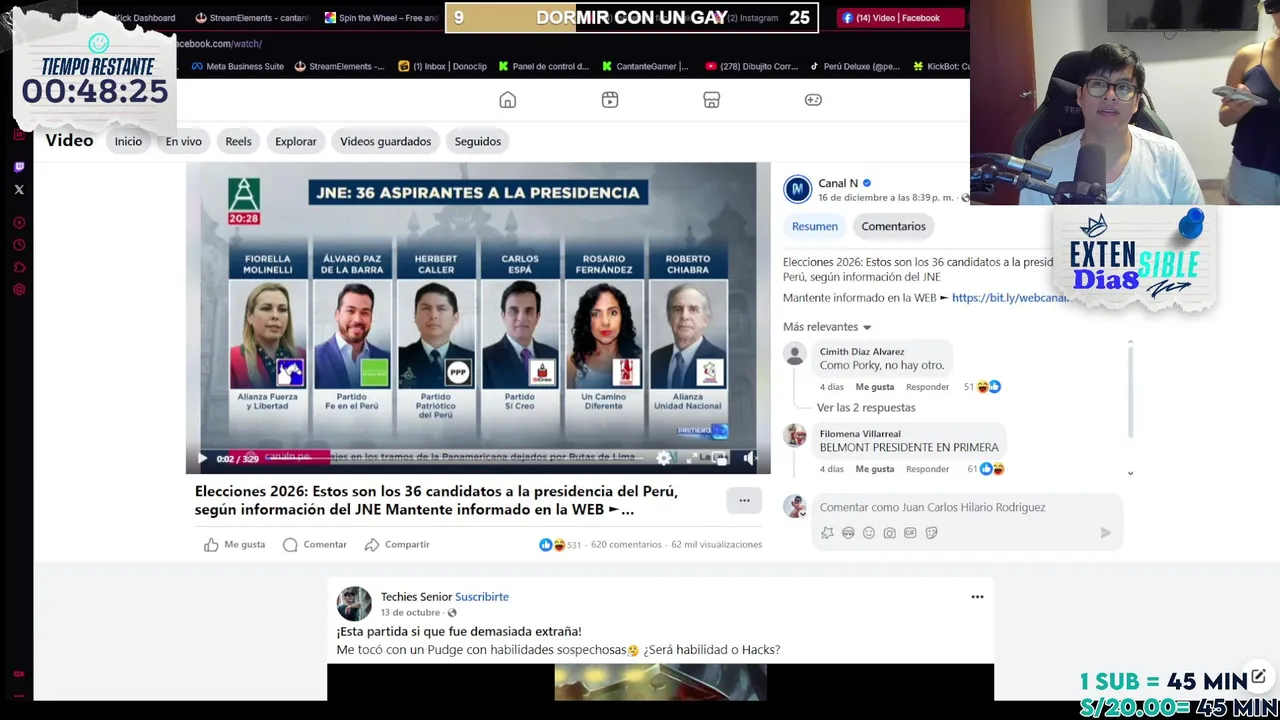Open Techies Senior profile picture
This screenshot has width=1280, height=720.
(354, 604)
